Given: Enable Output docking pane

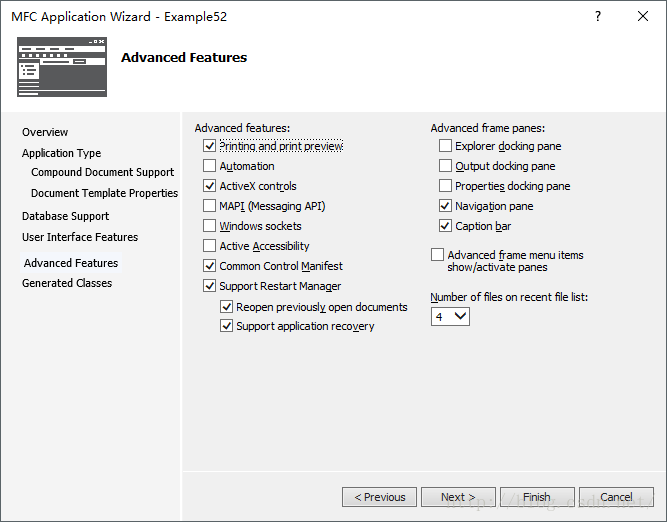Looking at the screenshot, I should click(x=445, y=165).
